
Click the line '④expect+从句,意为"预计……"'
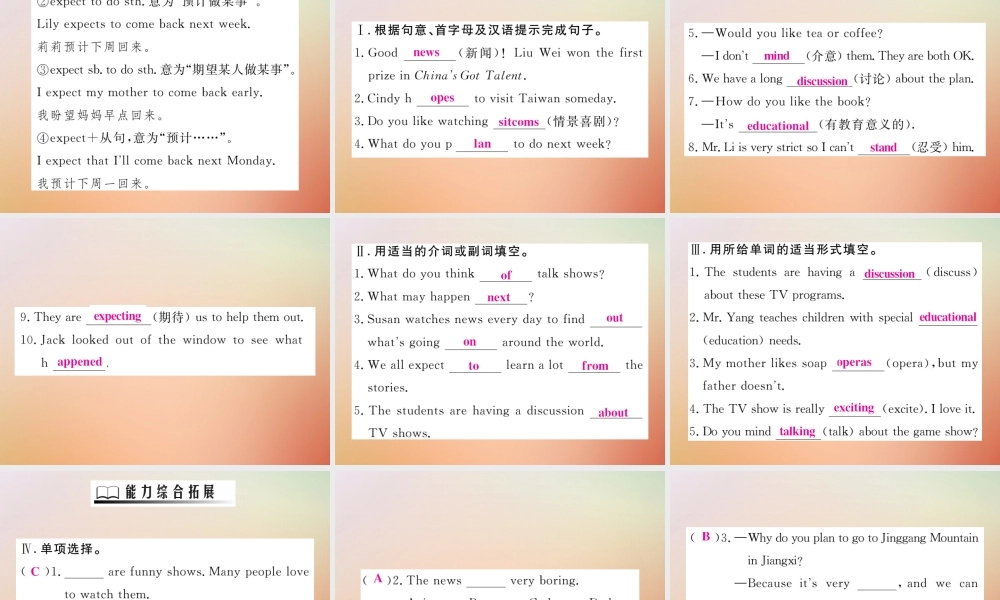[x=136, y=138]
